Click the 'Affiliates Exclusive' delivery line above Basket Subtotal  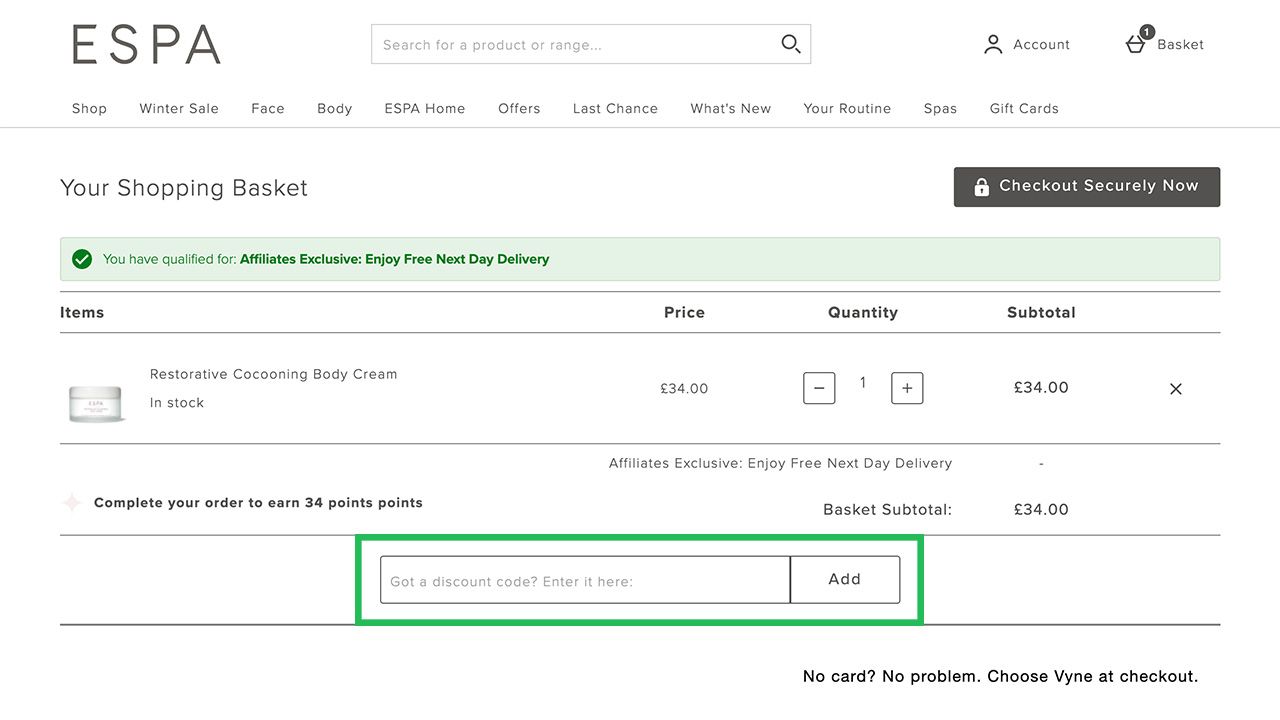(780, 464)
